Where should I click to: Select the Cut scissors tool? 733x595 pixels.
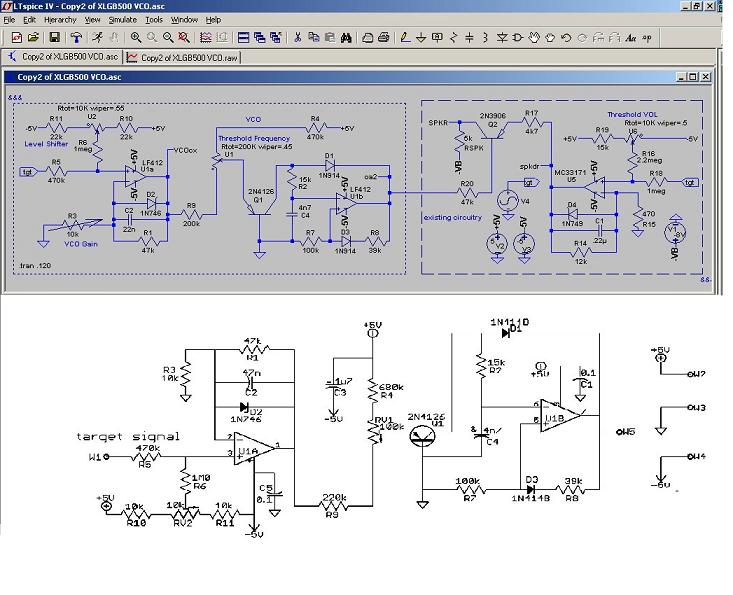click(x=297, y=37)
